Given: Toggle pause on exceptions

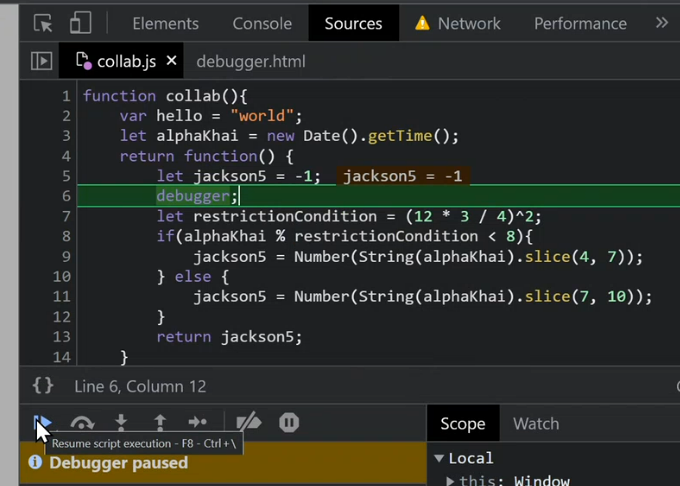Looking at the screenshot, I should click(289, 422).
